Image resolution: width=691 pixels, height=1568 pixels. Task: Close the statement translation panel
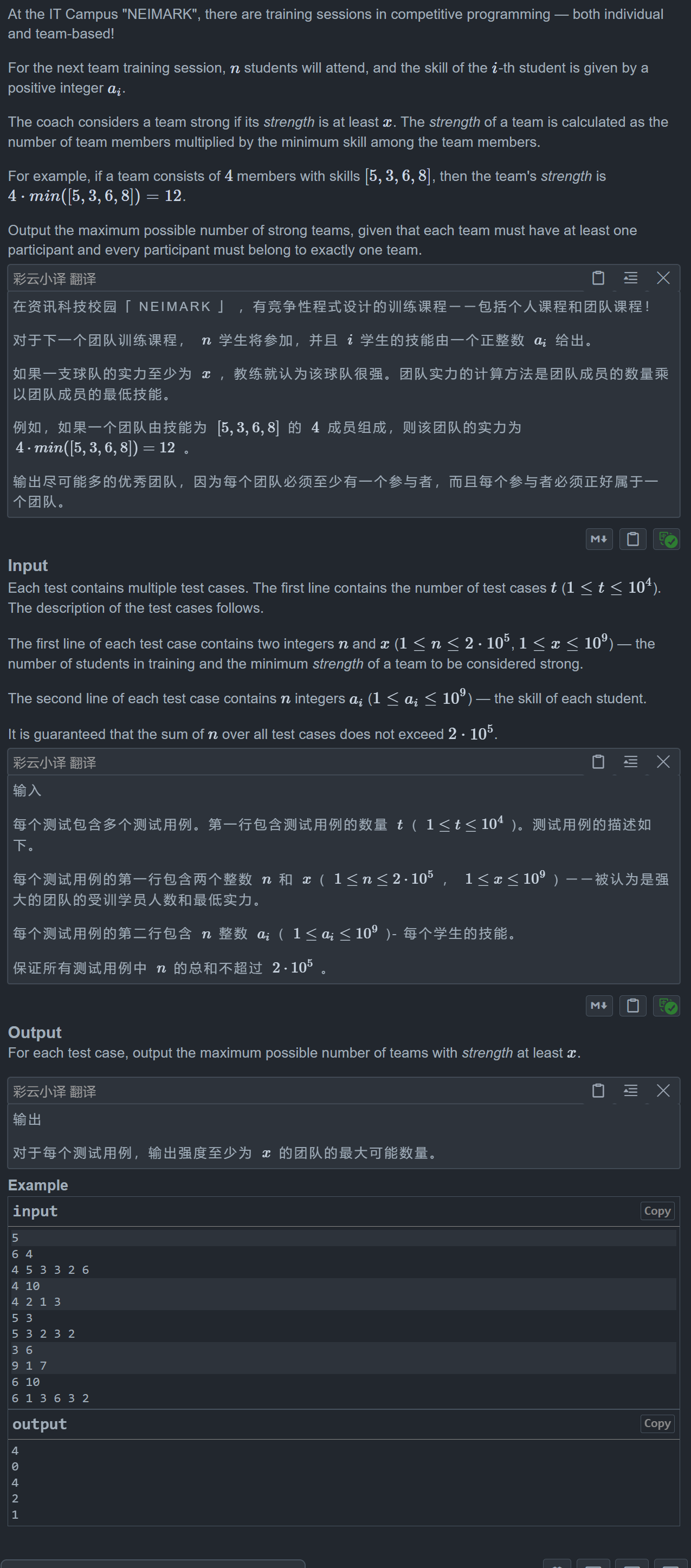663,278
